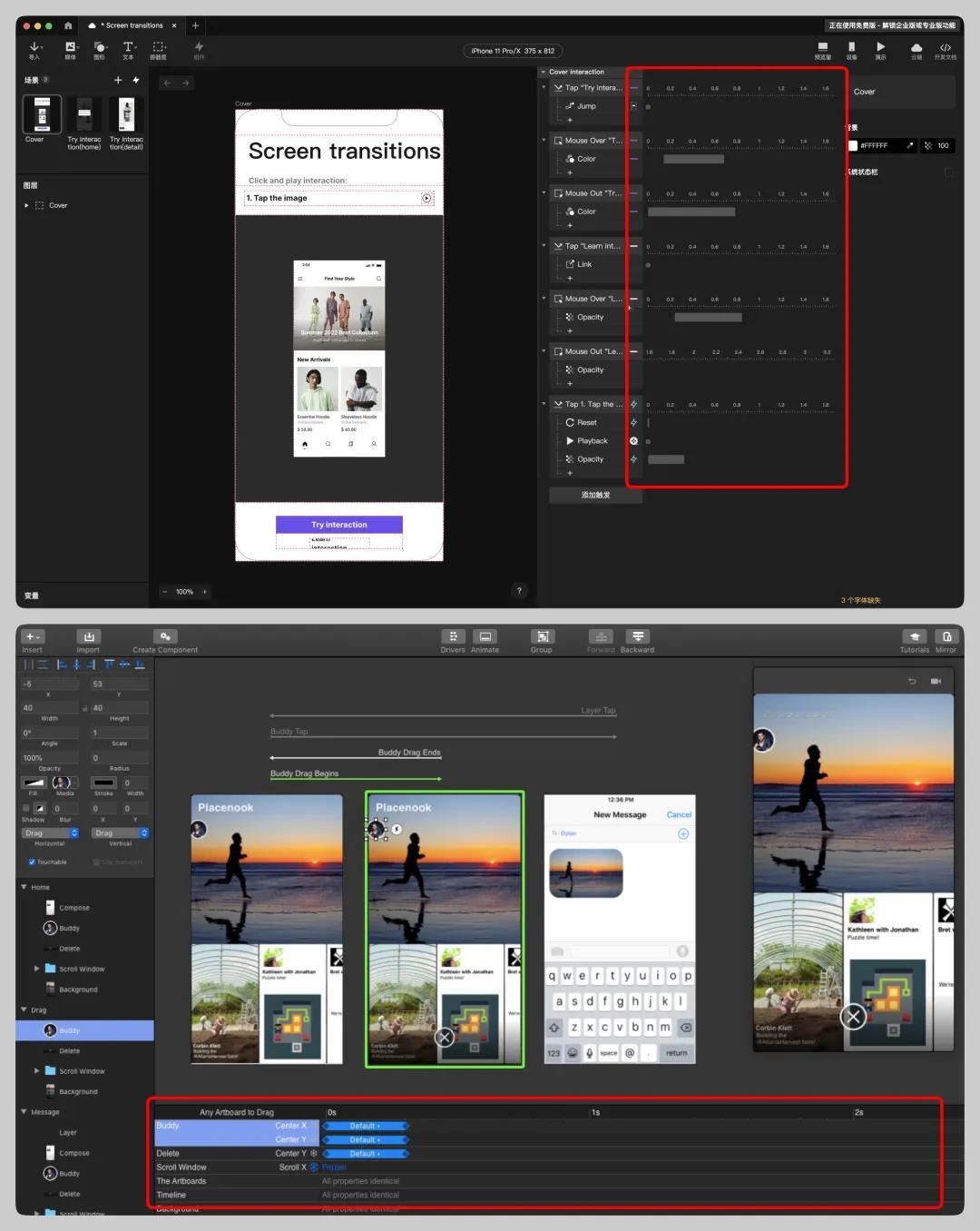980x1231 pixels.
Task: Send layer Backward toolbar button
Action: tap(638, 637)
